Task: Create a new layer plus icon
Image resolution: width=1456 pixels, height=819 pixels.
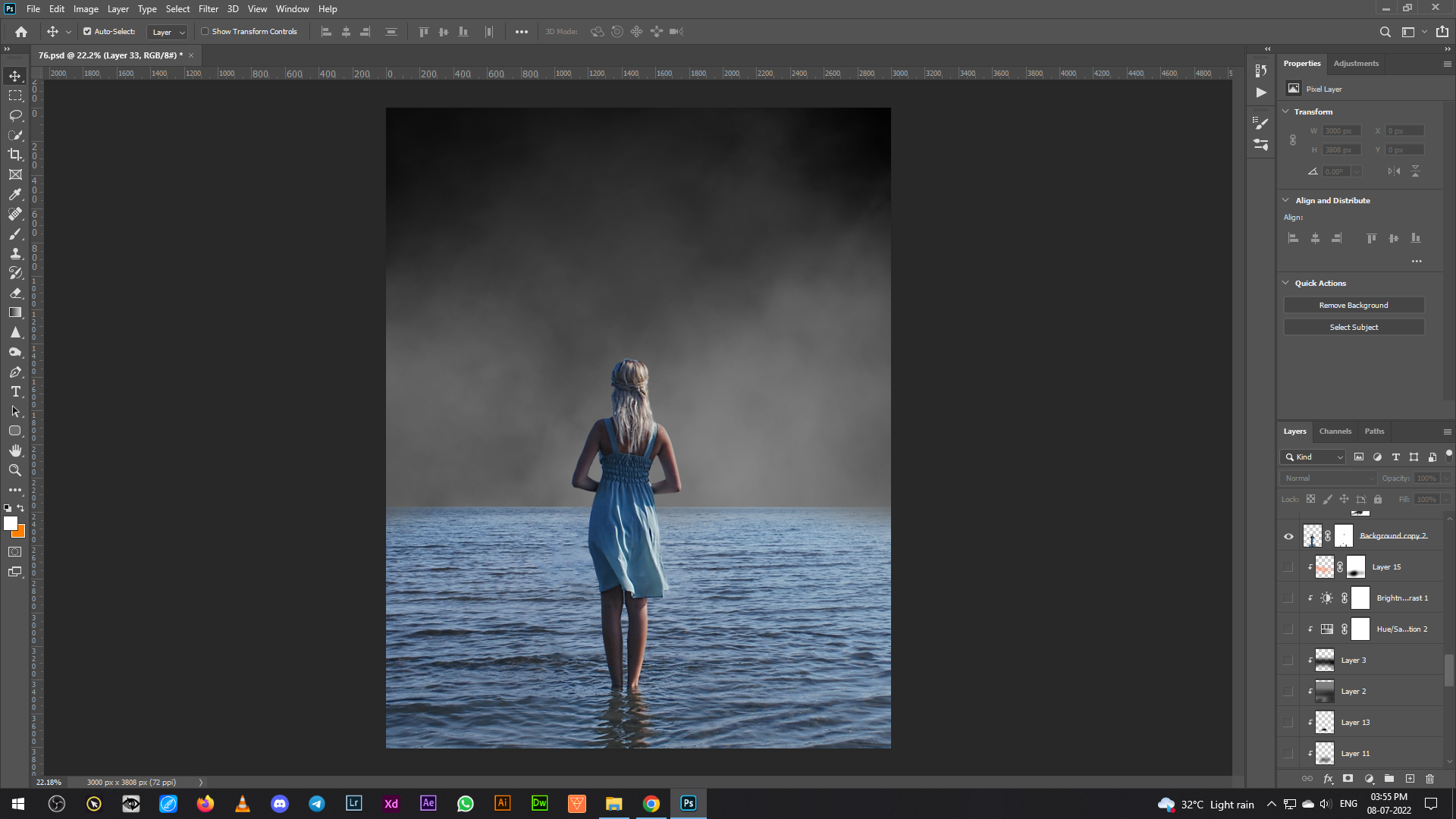Action: (1410, 779)
